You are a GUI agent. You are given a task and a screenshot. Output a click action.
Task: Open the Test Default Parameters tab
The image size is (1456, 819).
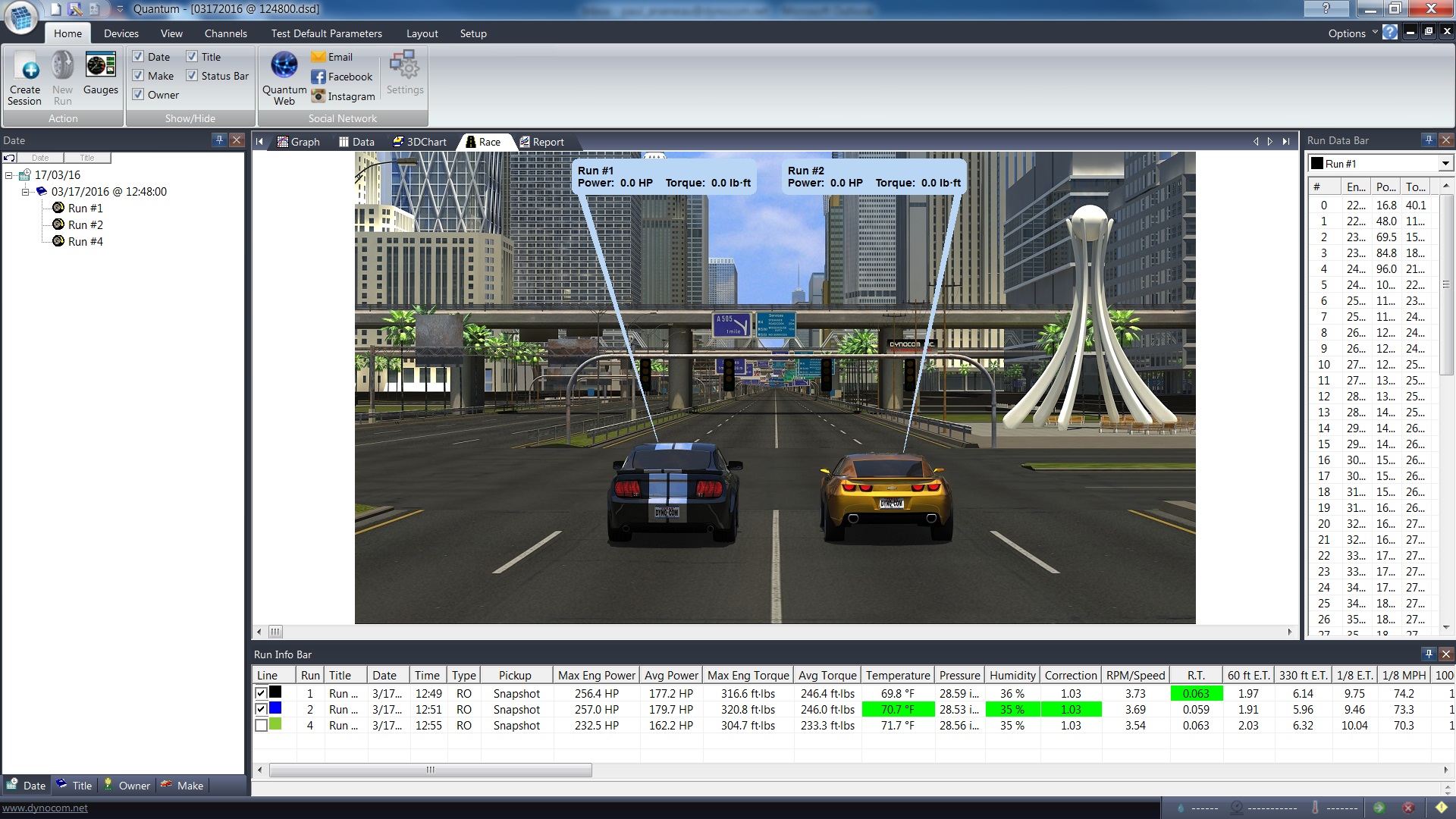click(x=326, y=33)
